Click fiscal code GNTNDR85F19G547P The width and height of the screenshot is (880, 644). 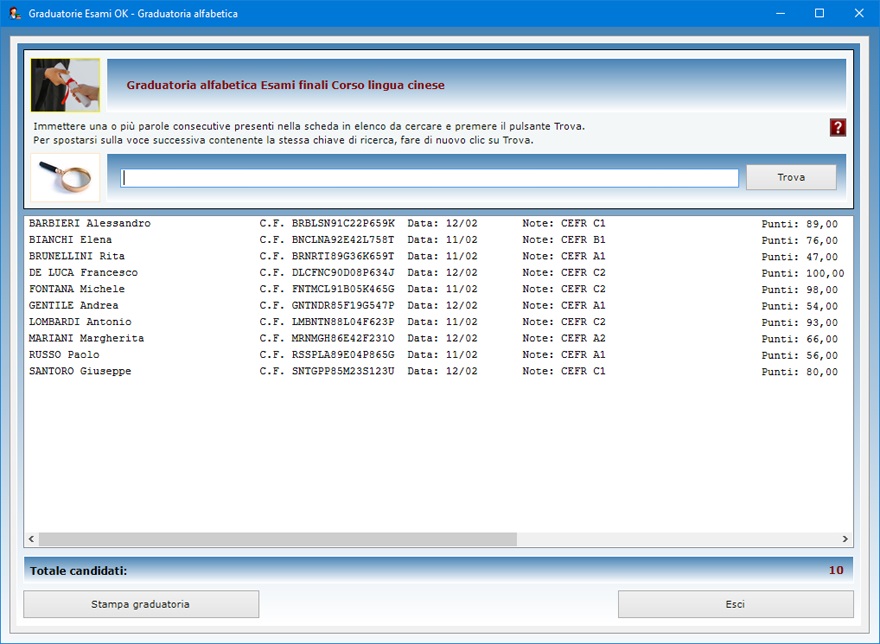tap(343, 305)
